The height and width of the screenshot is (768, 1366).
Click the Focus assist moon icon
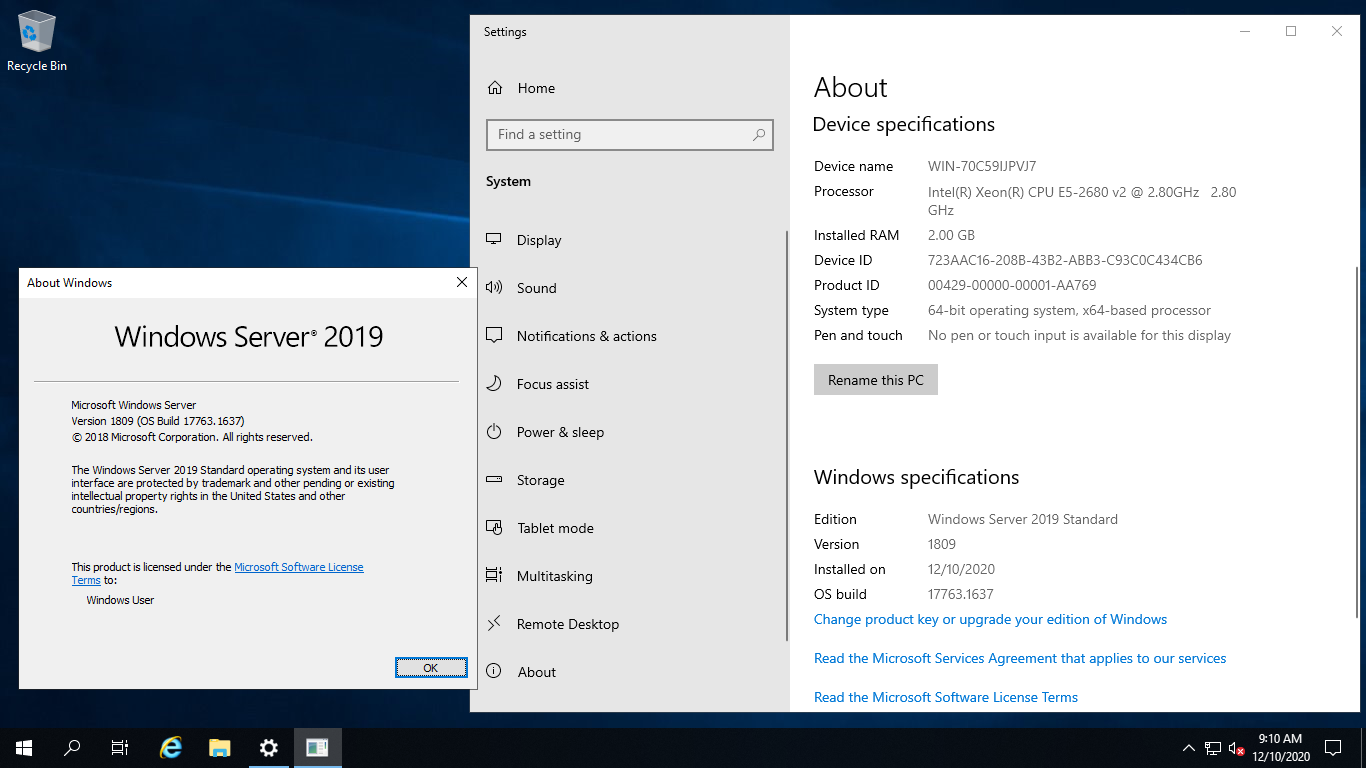tap(494, 384)
